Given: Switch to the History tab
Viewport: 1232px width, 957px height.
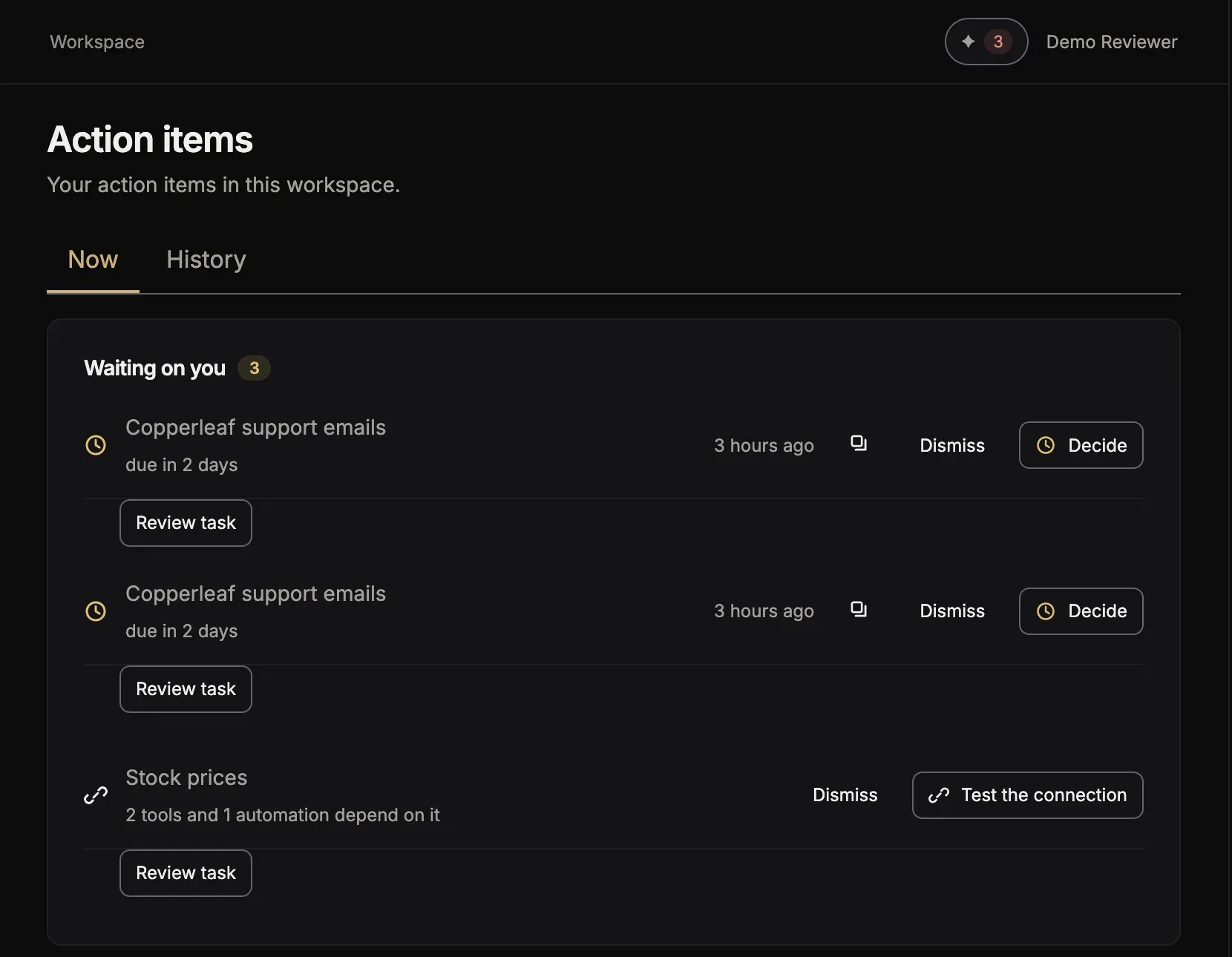Looking at the screenshot, I should click(206, 260).
